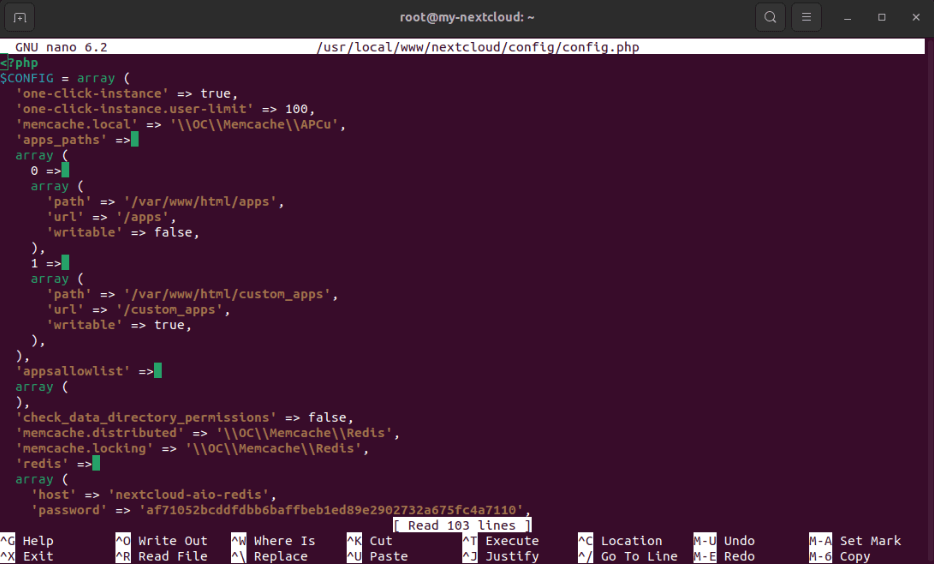The height and width of the screenshot is (564, 934).
Task: Click the ^T Execute shortcut
Action: tap(501, 541)
